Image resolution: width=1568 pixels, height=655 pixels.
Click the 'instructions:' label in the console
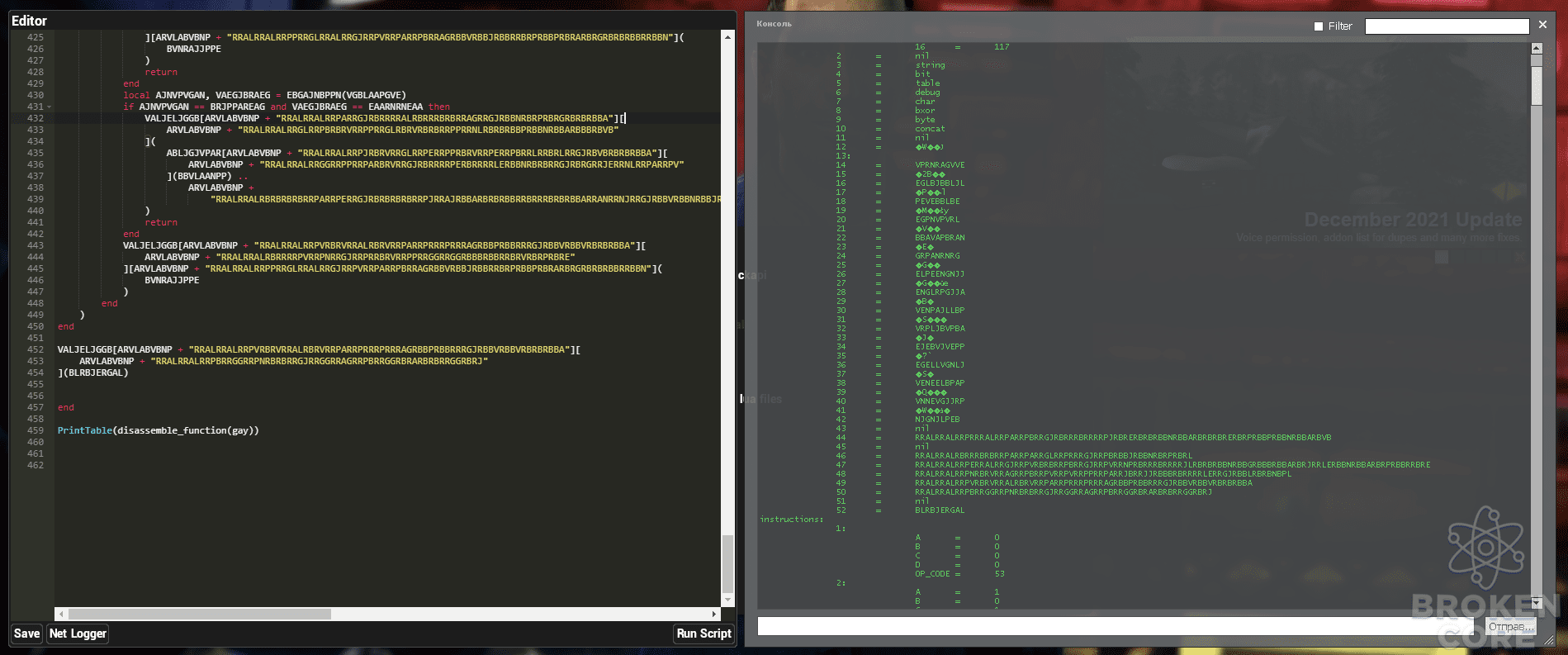[x=791, y=520]
